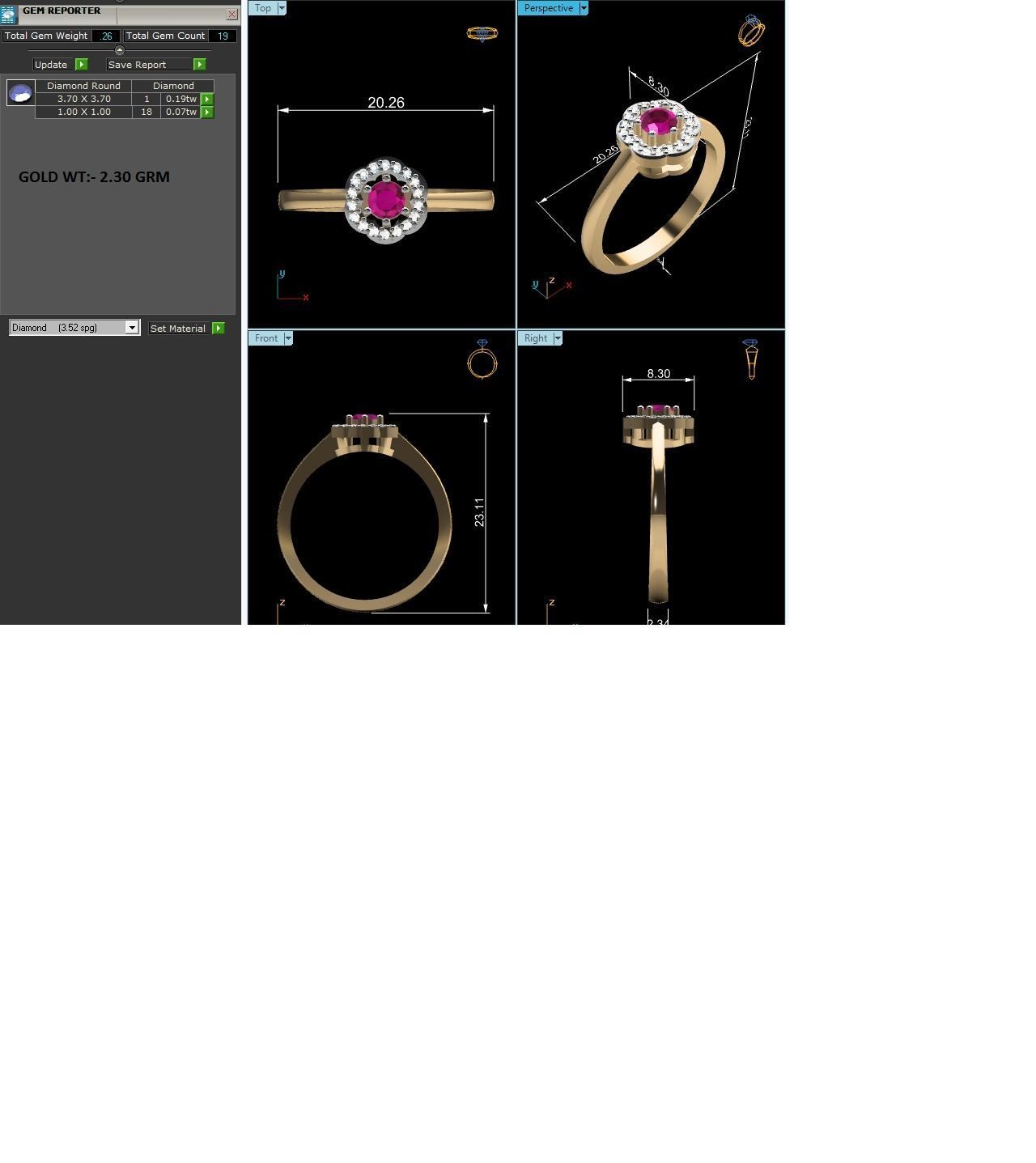Click the GOLD WT:- 2.30 GRM label
The image size is (1036, 1163).
(x=94, y=176)
